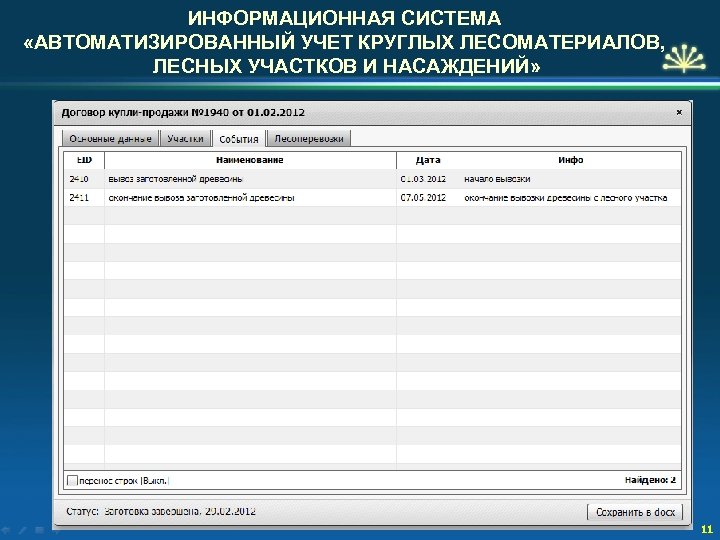Click the ЕШ column header
Image resolution: width=720 pixels, height=540 pixels.
[84, 160]
